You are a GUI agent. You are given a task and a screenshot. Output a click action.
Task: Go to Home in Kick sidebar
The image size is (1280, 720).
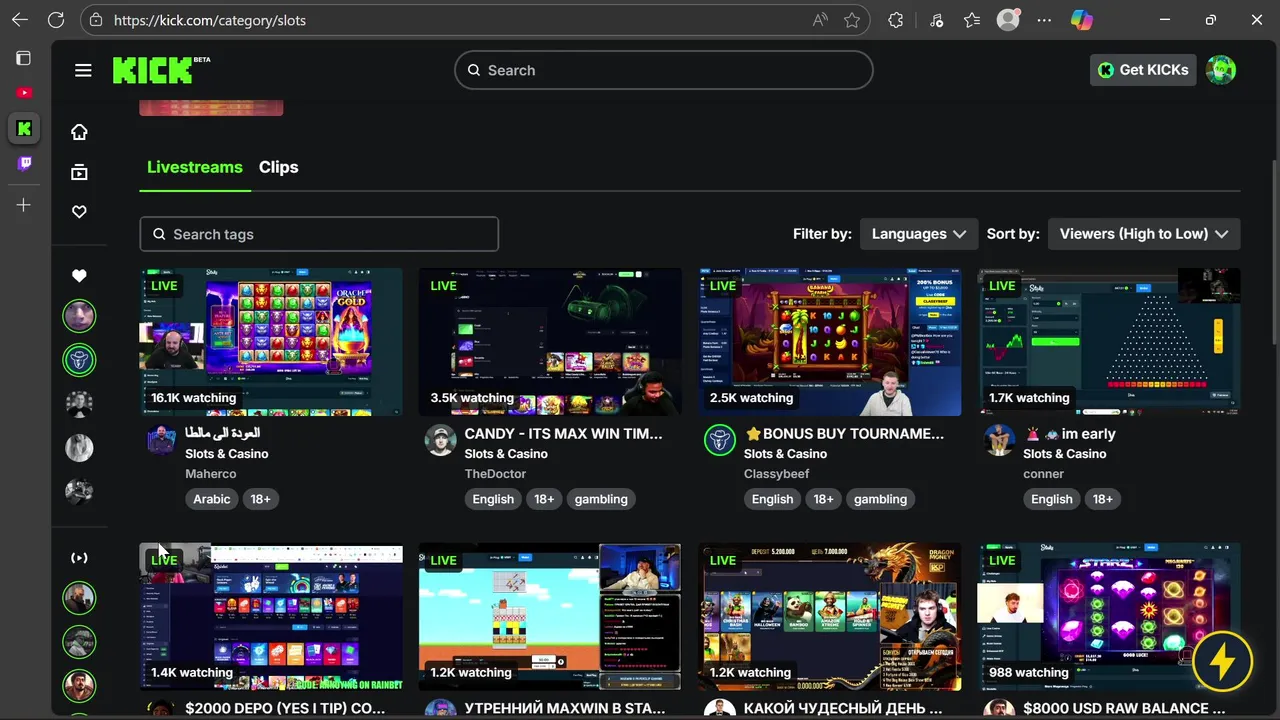79,132
